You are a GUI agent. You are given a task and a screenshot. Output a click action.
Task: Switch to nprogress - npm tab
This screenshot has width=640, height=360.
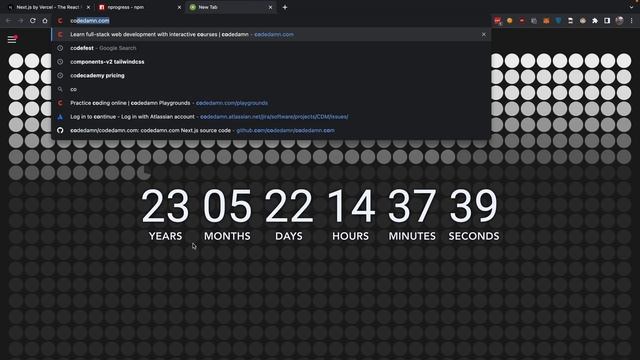pos(139,7)
